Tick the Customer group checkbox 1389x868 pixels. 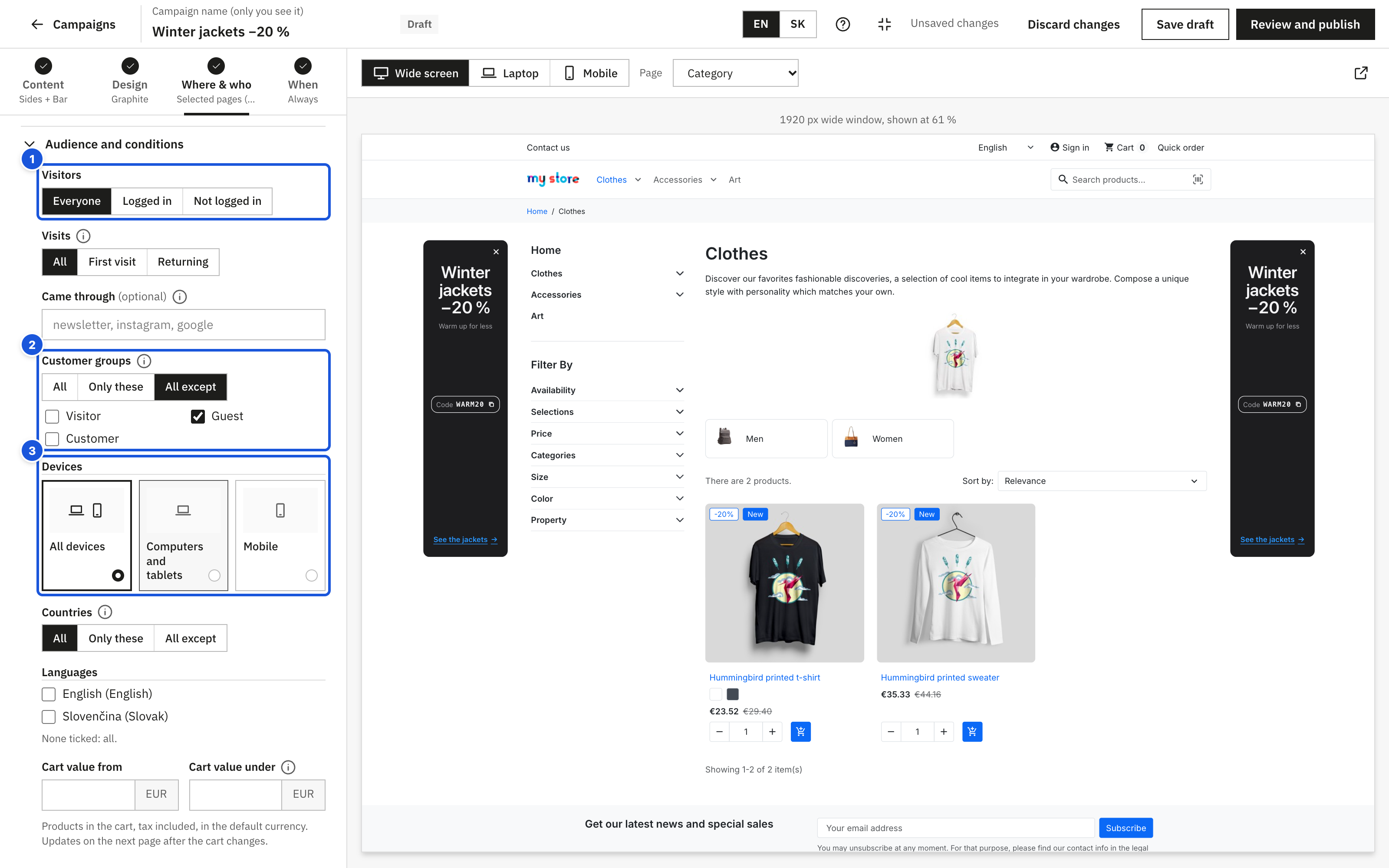coord(52,439)
